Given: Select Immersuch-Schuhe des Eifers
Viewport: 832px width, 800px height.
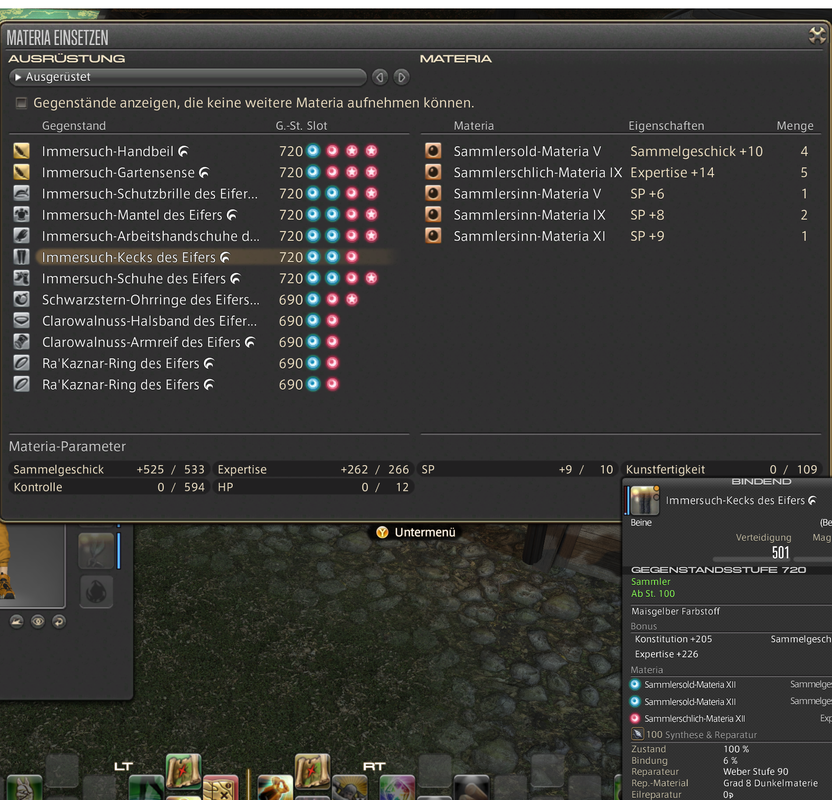Looking at the screenshot, I should [x=210, y=279].
